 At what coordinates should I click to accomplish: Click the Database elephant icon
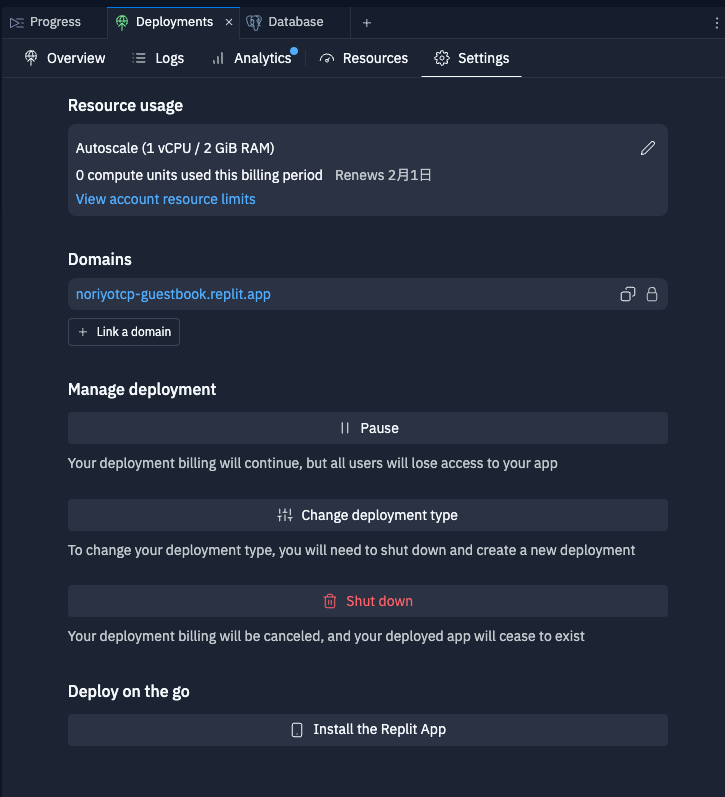pyautogui.click(x=254, y=22)
